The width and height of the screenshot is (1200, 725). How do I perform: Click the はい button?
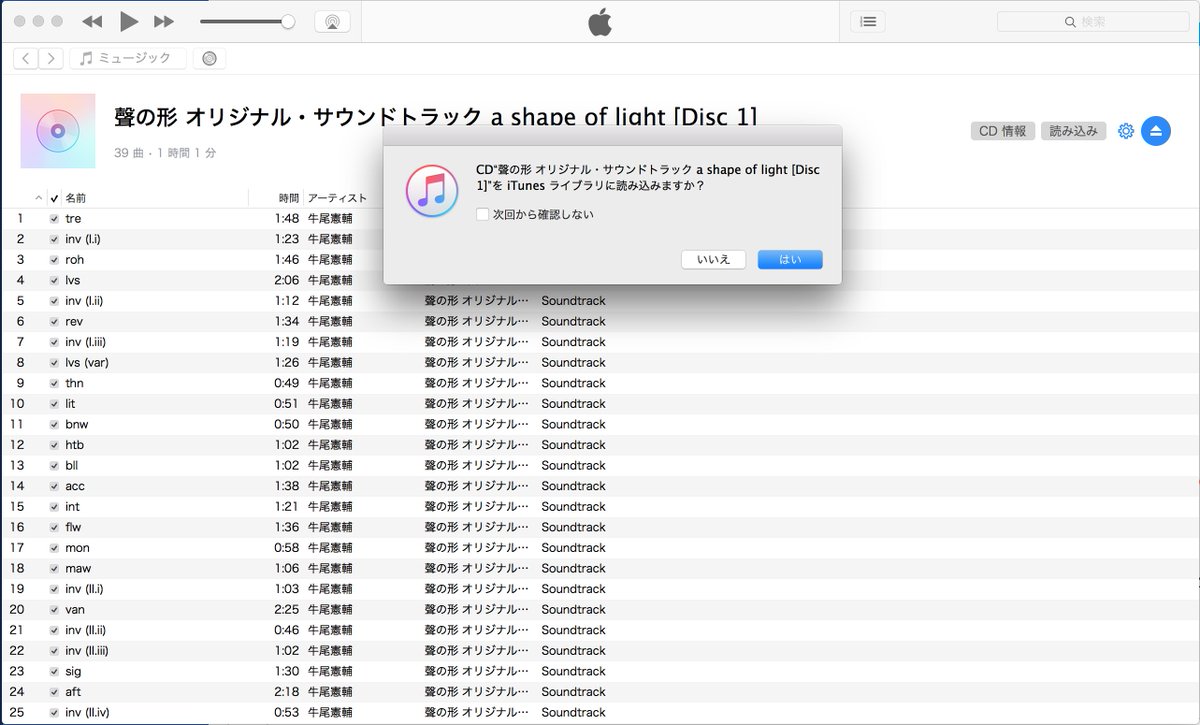790,259
